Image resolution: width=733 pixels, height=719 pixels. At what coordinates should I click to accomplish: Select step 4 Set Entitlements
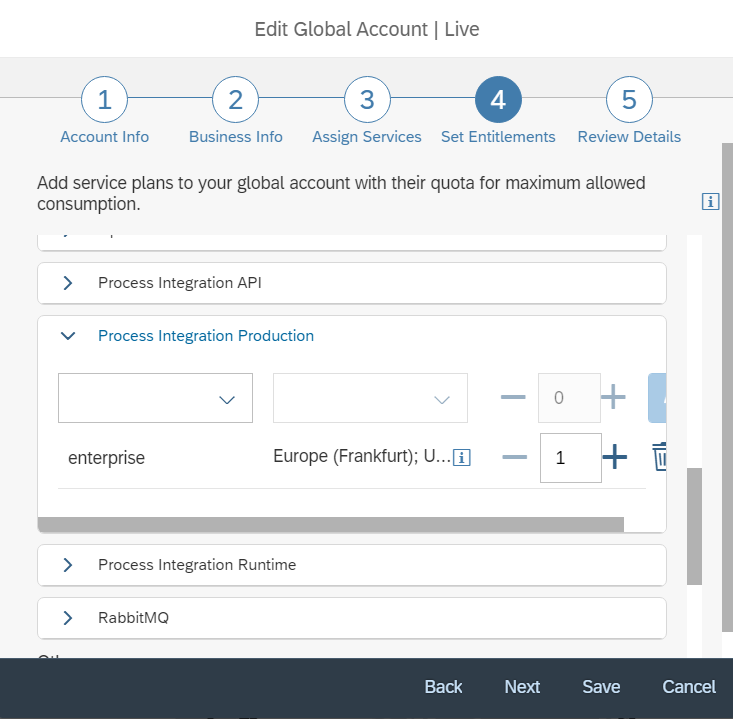498,100
